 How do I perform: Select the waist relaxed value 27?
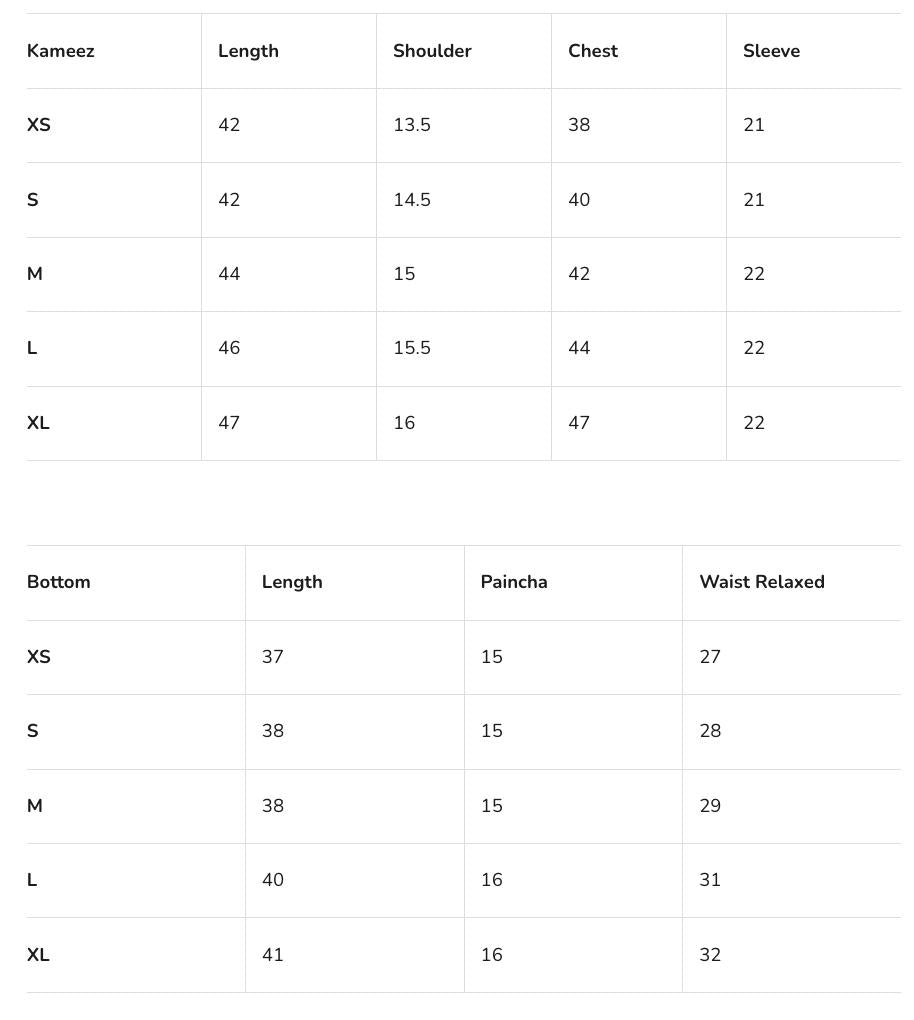(x=710, y=657)
